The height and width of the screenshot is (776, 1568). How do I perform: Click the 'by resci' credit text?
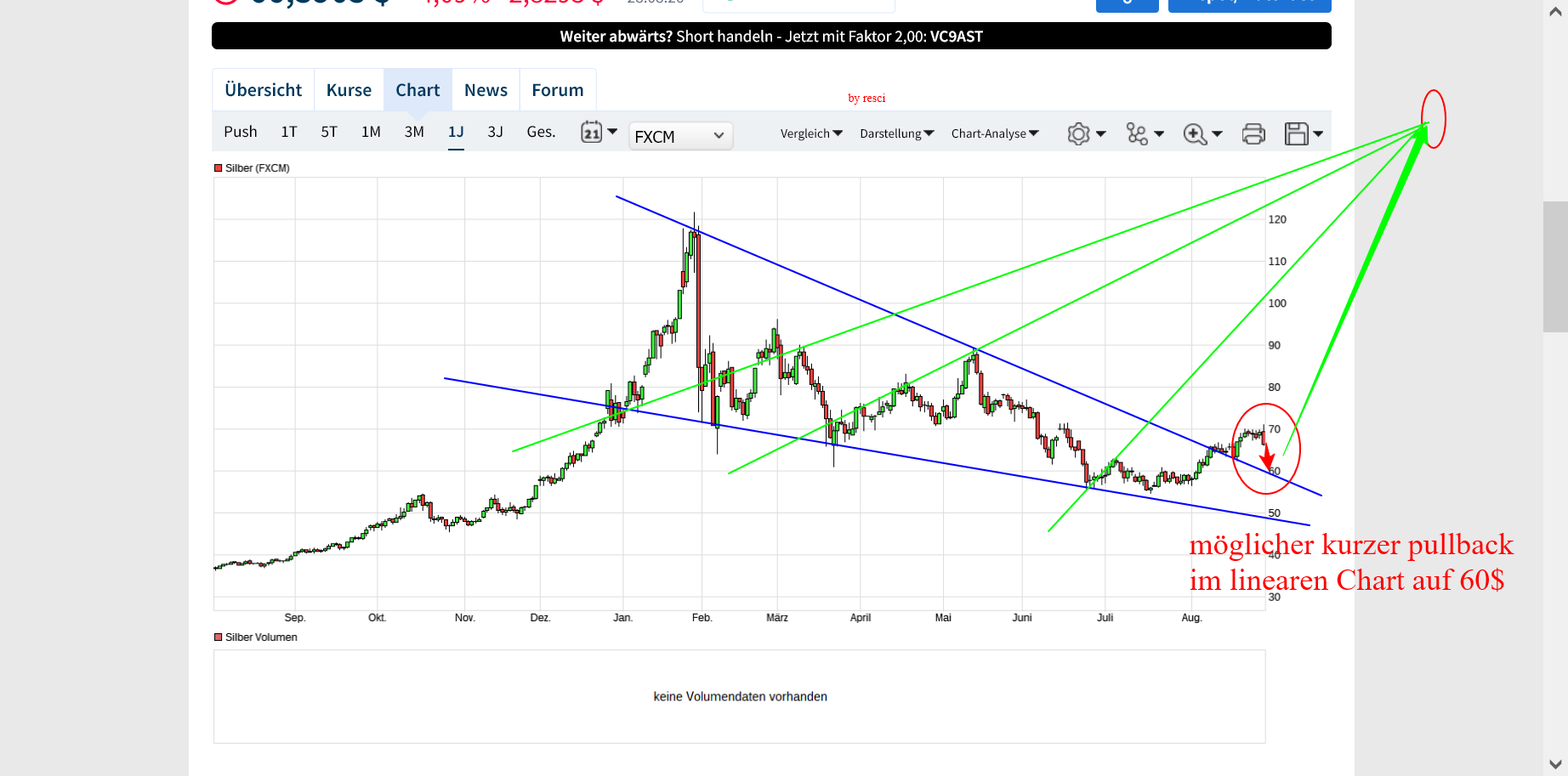(x=866, y=99)
